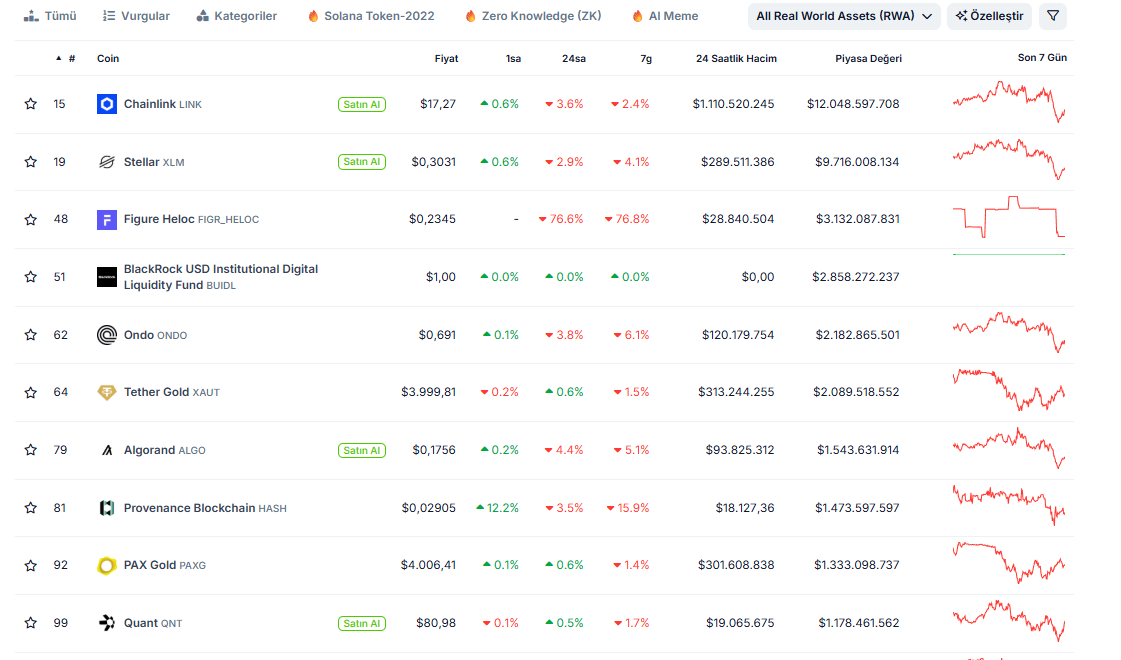The width and height of the screenshot is (1121, 660).
Task: Click the Ondo coin logo icon
Action: (107, 335)
